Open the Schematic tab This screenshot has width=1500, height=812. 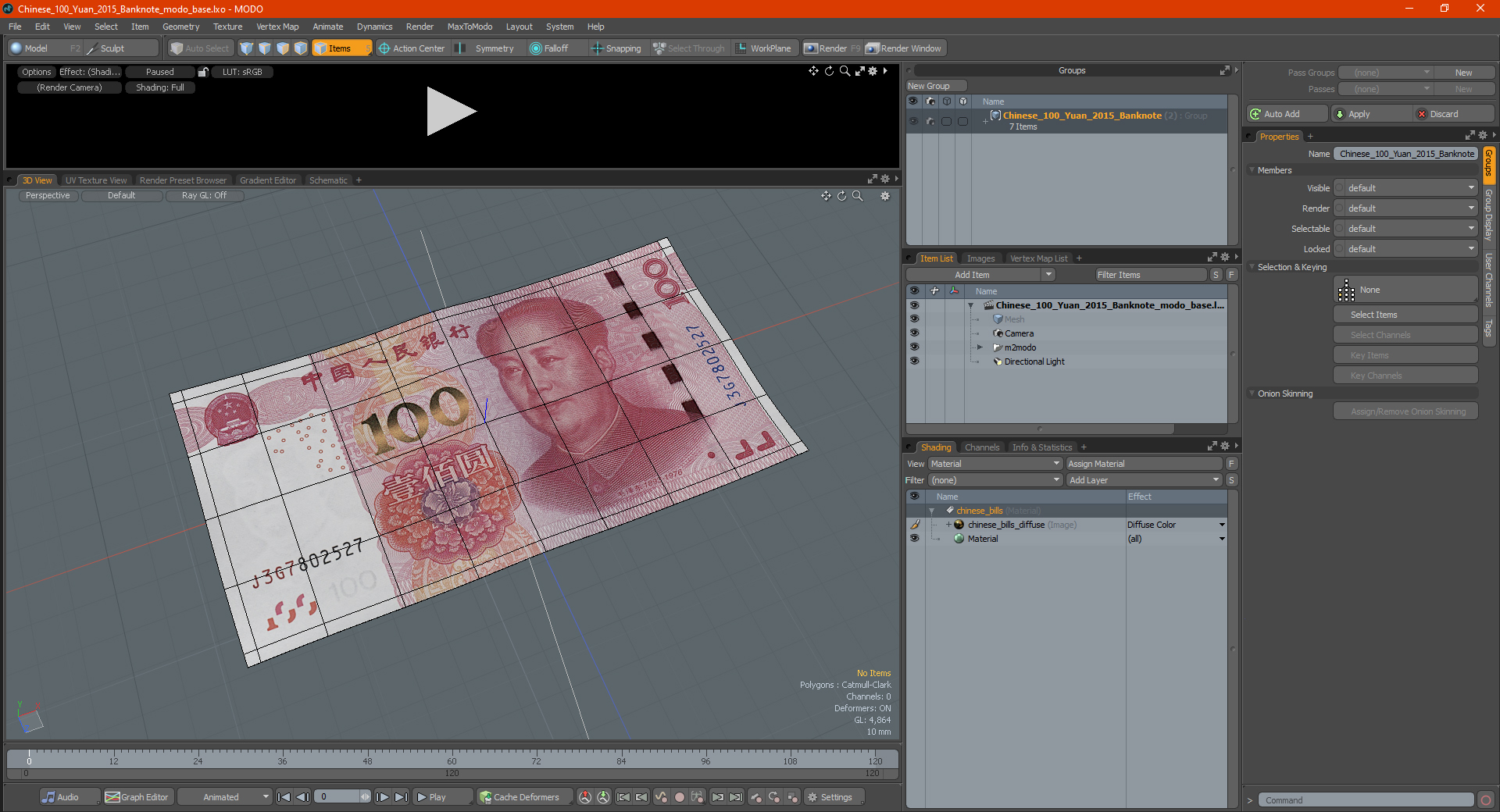(x=328, y=180)
